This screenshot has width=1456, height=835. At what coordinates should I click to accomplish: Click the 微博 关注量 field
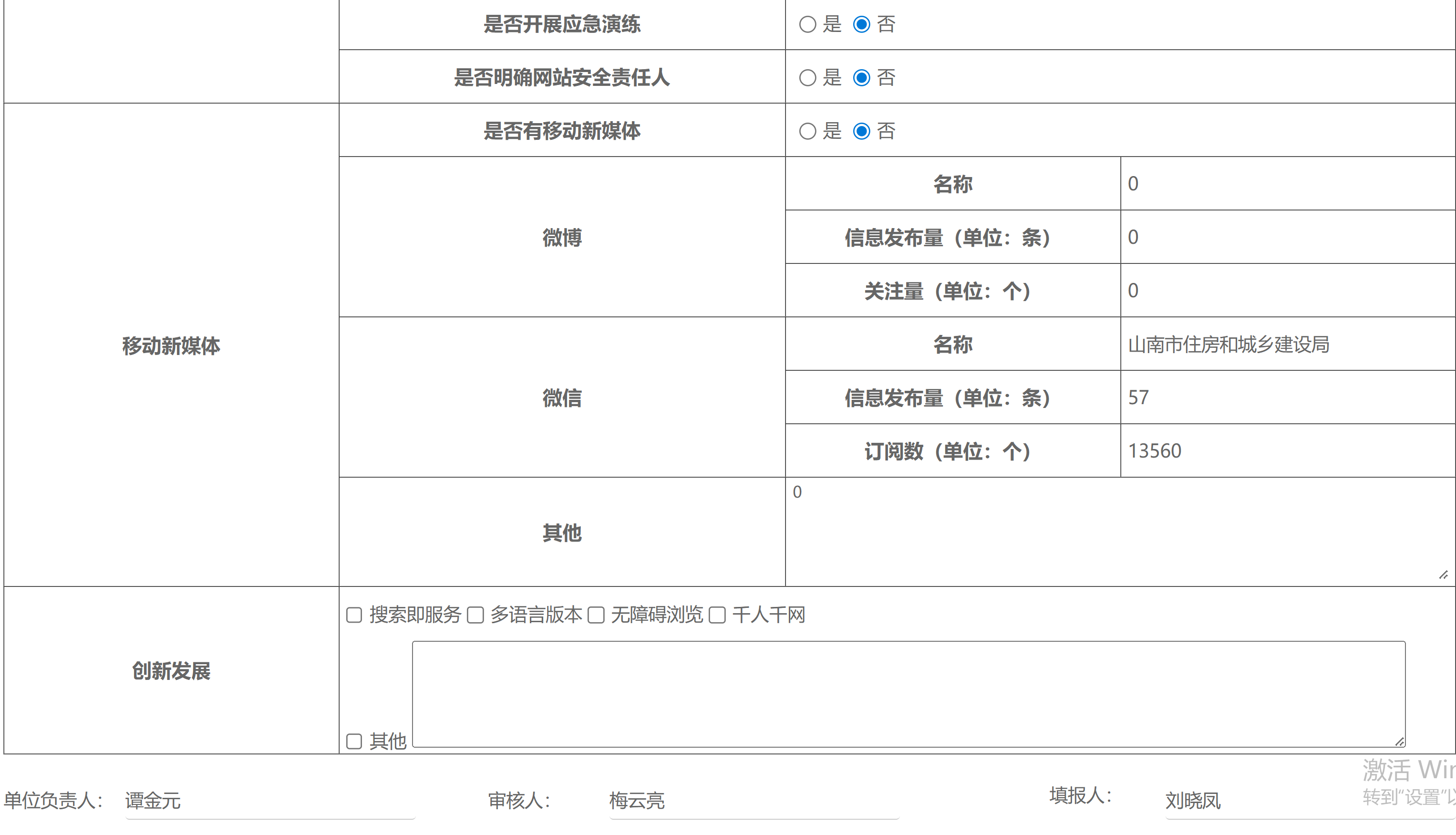click(x=1287, y=291)
